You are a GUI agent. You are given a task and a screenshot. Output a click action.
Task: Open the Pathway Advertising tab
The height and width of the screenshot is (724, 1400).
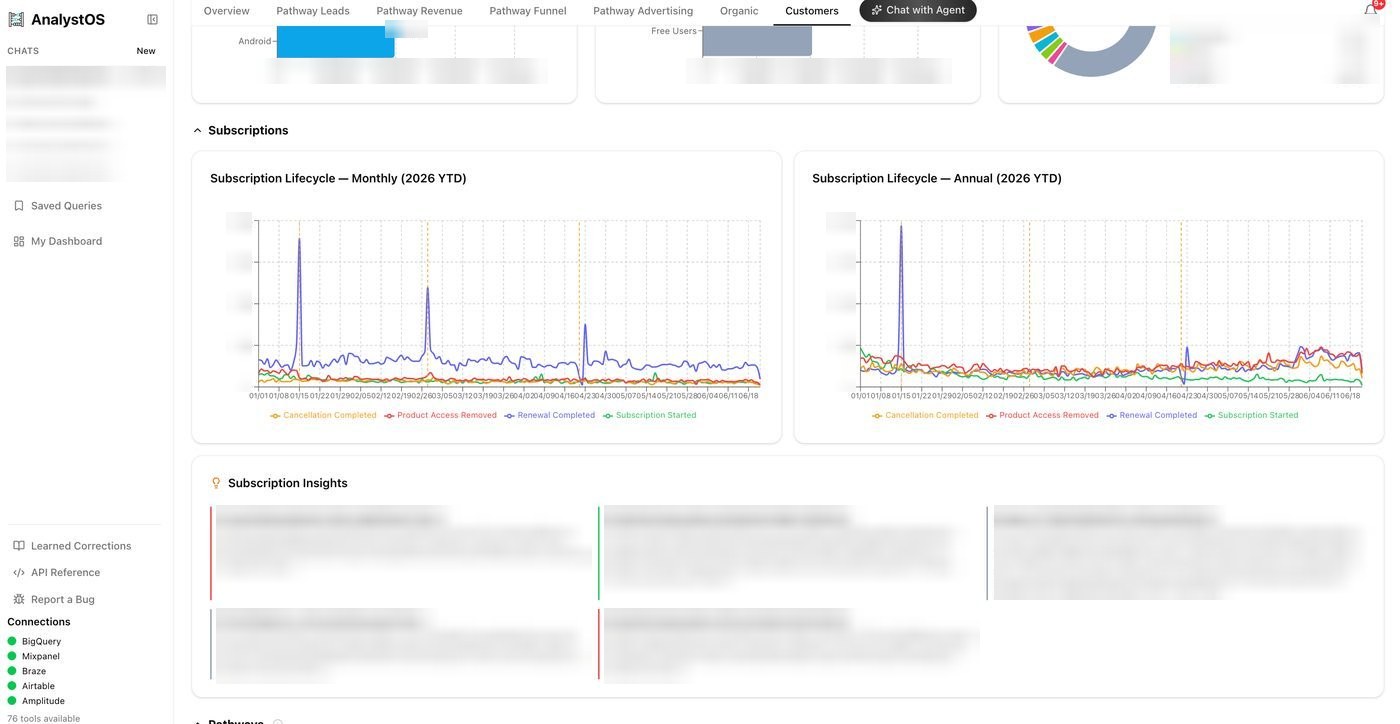click(643, 11)
